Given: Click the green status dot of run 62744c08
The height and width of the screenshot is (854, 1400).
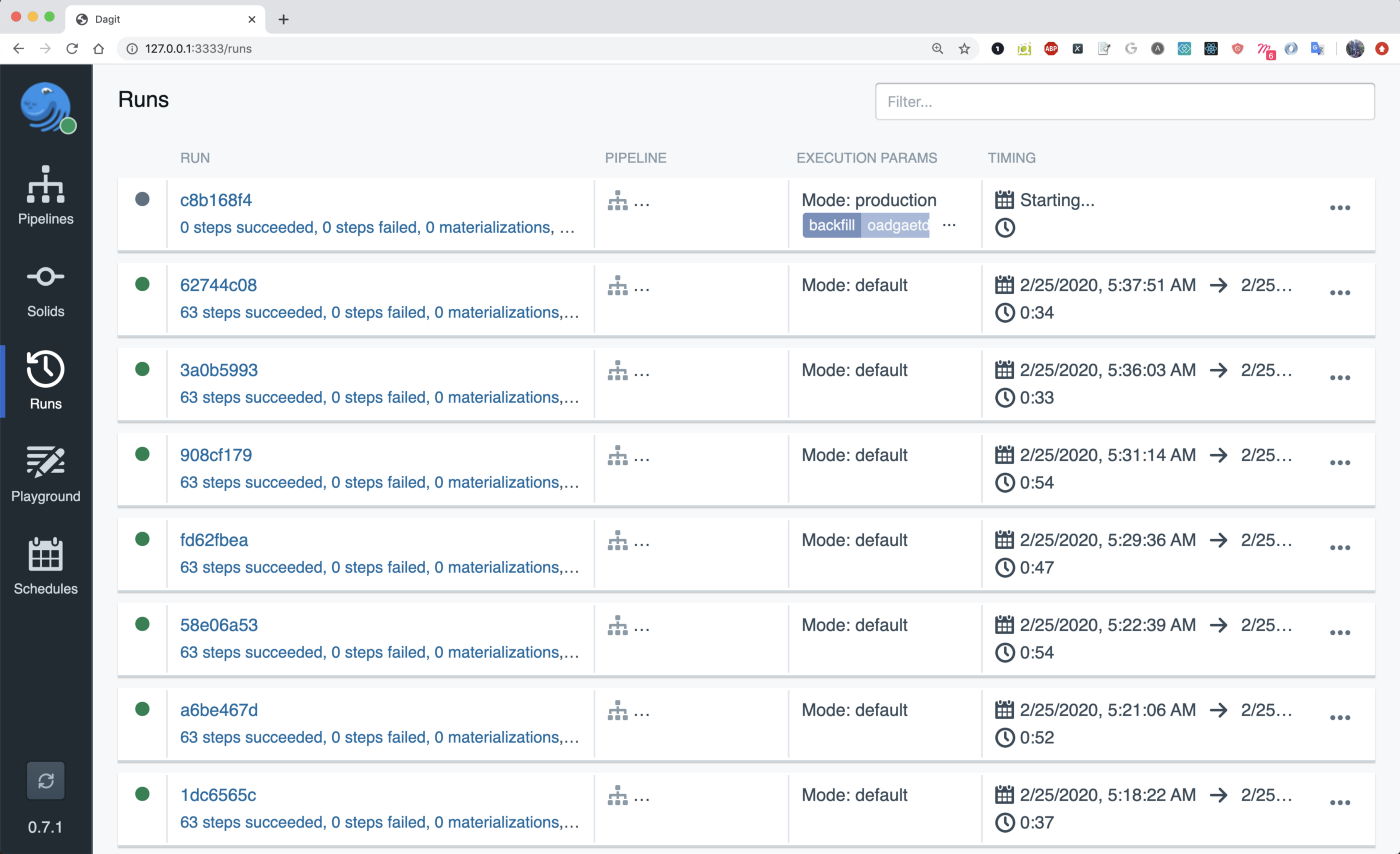Looking at the screenshot, I should pos(142,284).
